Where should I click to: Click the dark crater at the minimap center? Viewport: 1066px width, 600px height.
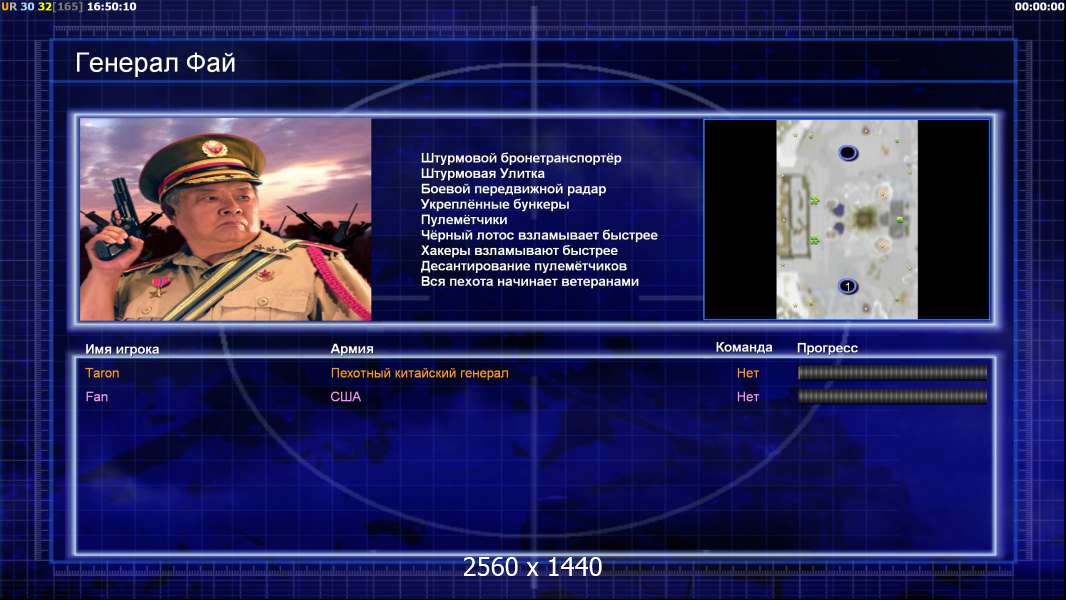(x=865, y=218)
